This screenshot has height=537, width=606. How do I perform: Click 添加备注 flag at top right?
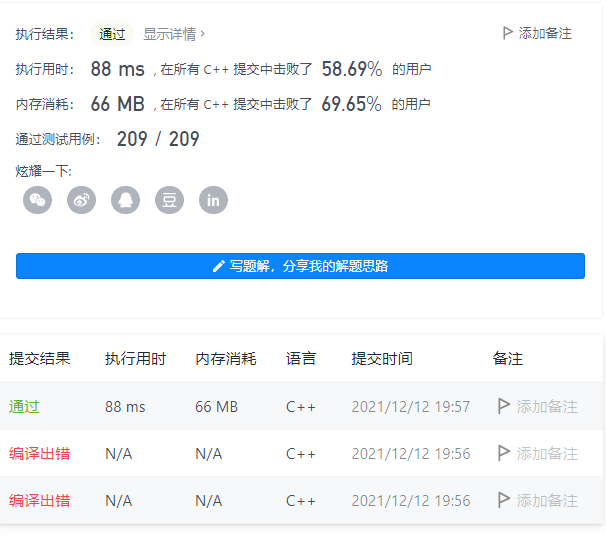[x=537, y=33]
